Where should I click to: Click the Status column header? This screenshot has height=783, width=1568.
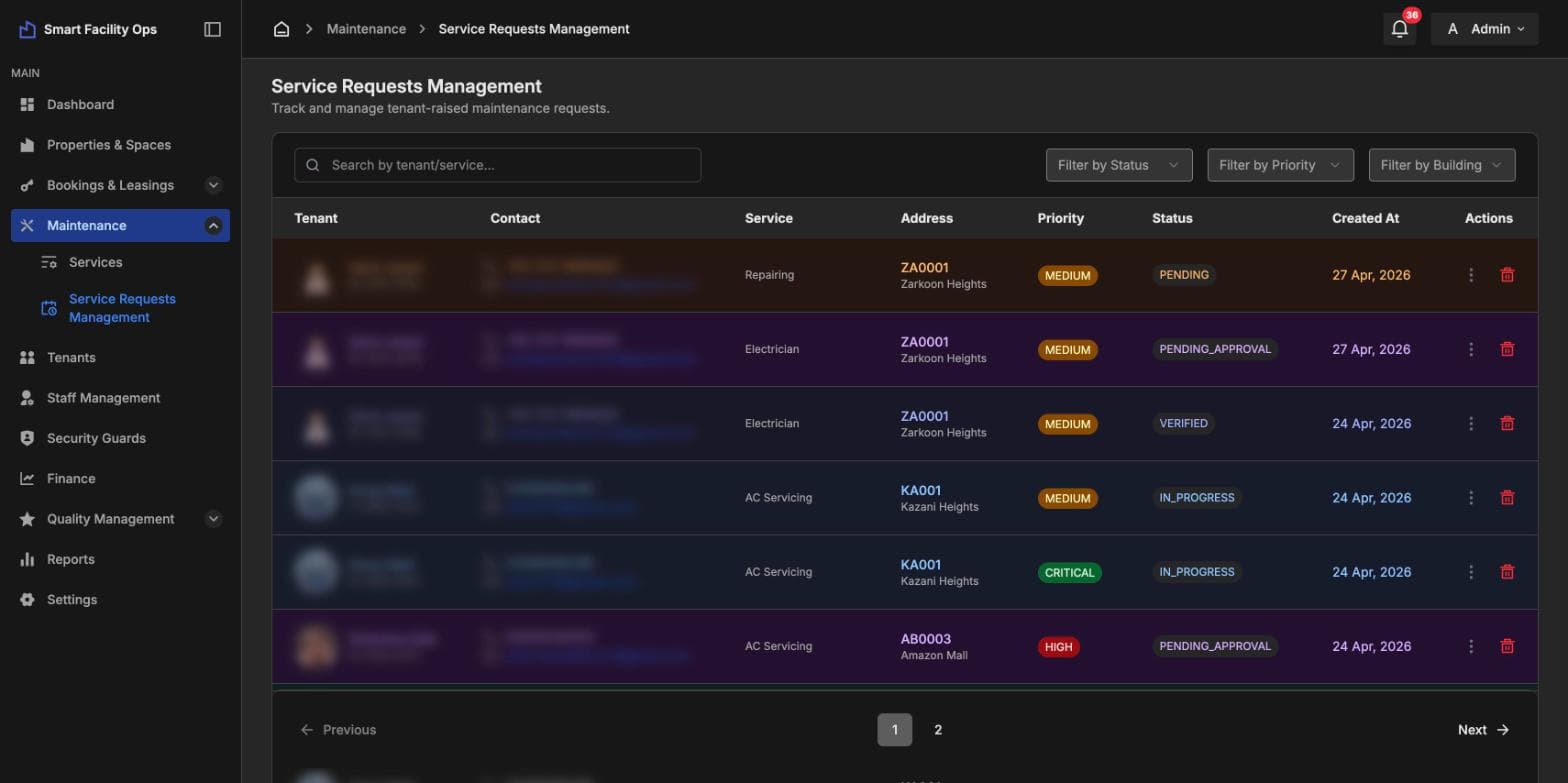tap(1172, 218)
